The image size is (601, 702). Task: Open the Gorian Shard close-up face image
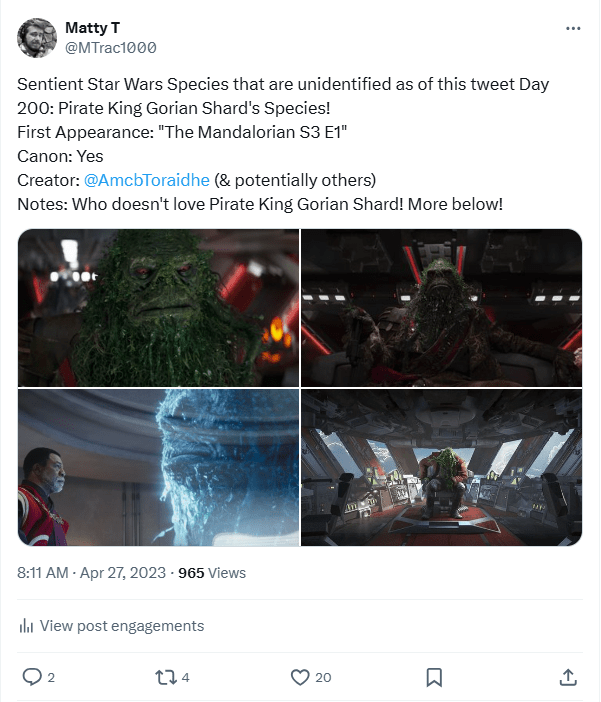tap(158, 308)
